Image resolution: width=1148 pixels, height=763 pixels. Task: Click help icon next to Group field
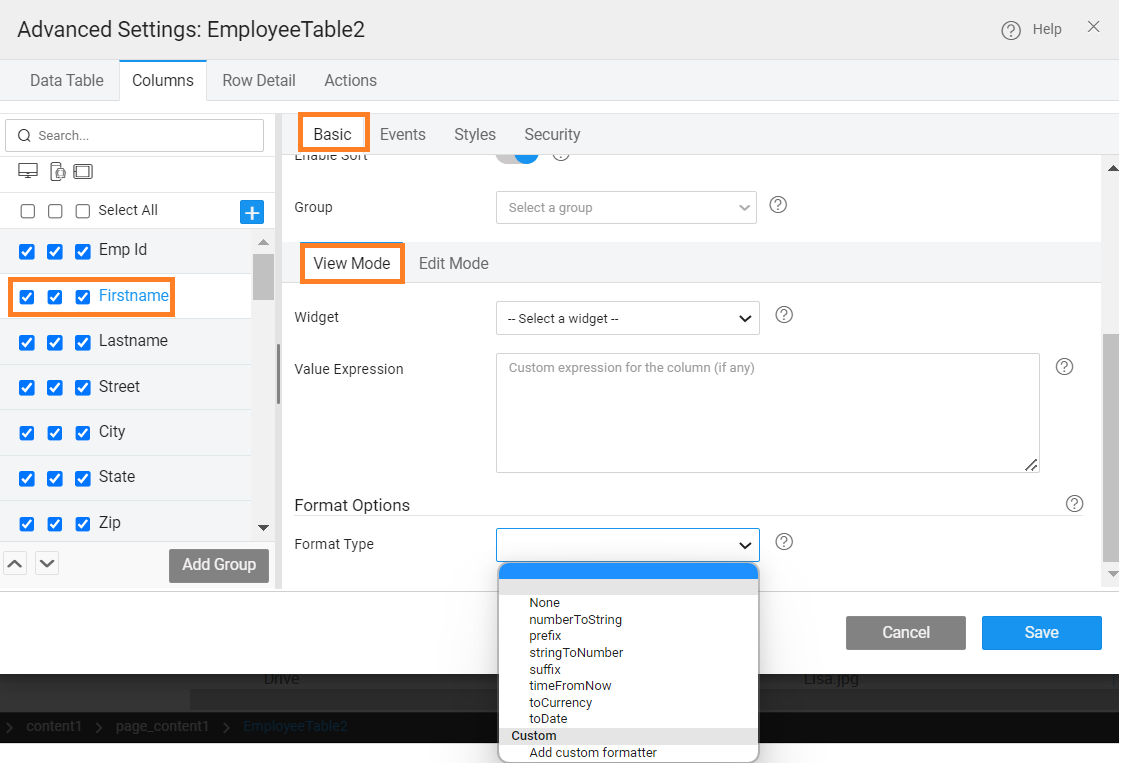(778, 205)
